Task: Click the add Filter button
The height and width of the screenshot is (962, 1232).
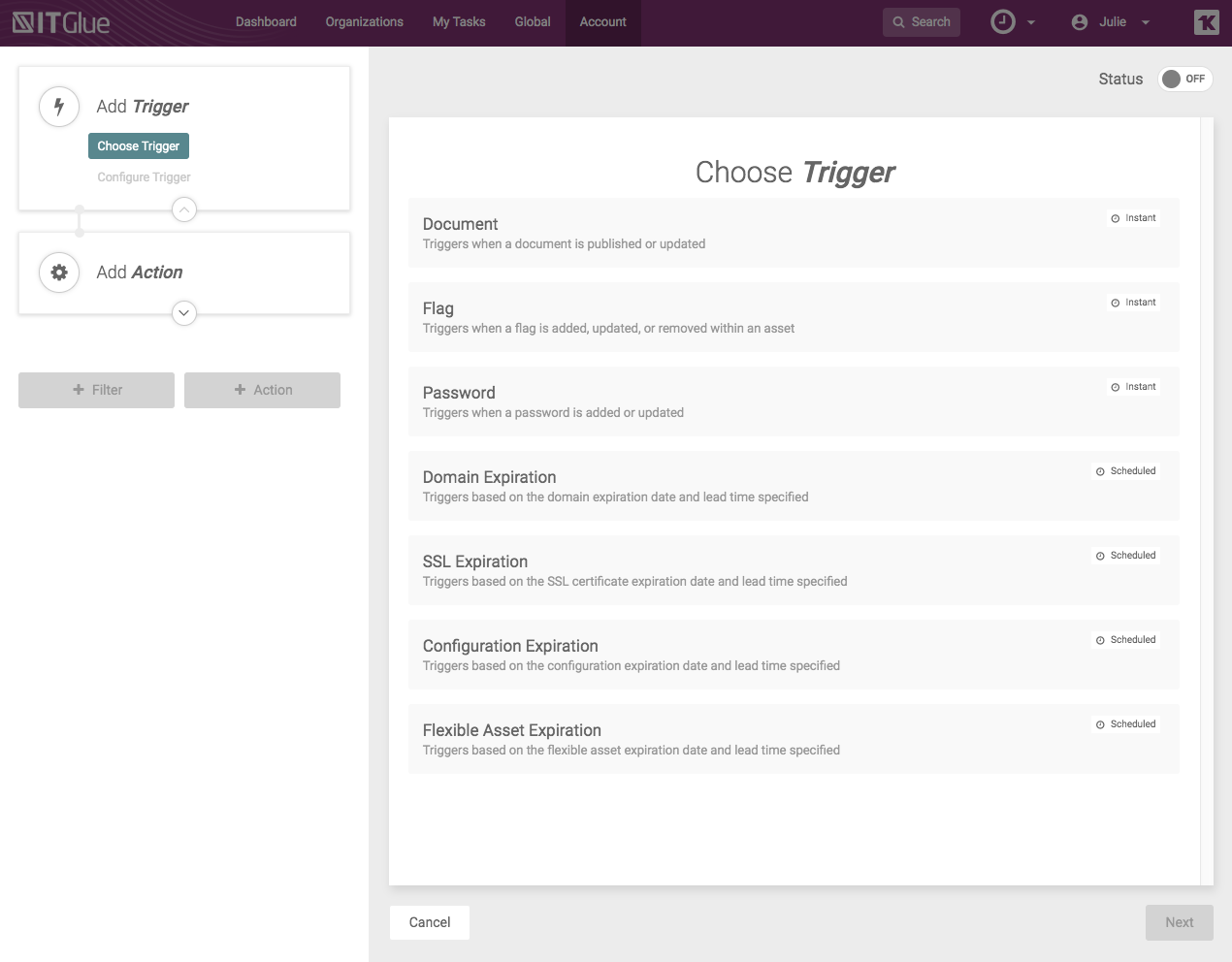Action: coord(96,390)
